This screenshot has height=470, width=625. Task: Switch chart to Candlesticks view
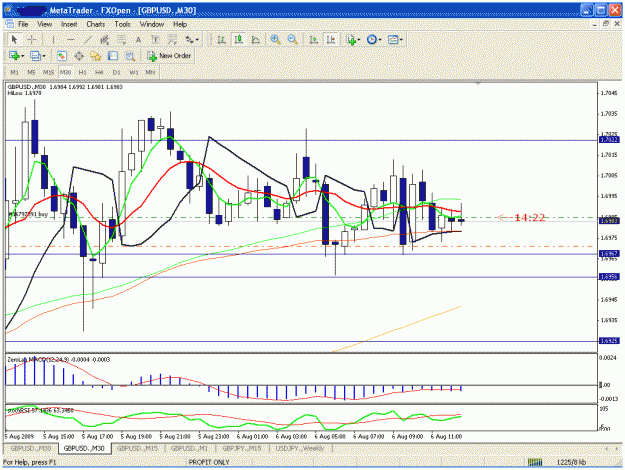(239, 40)
